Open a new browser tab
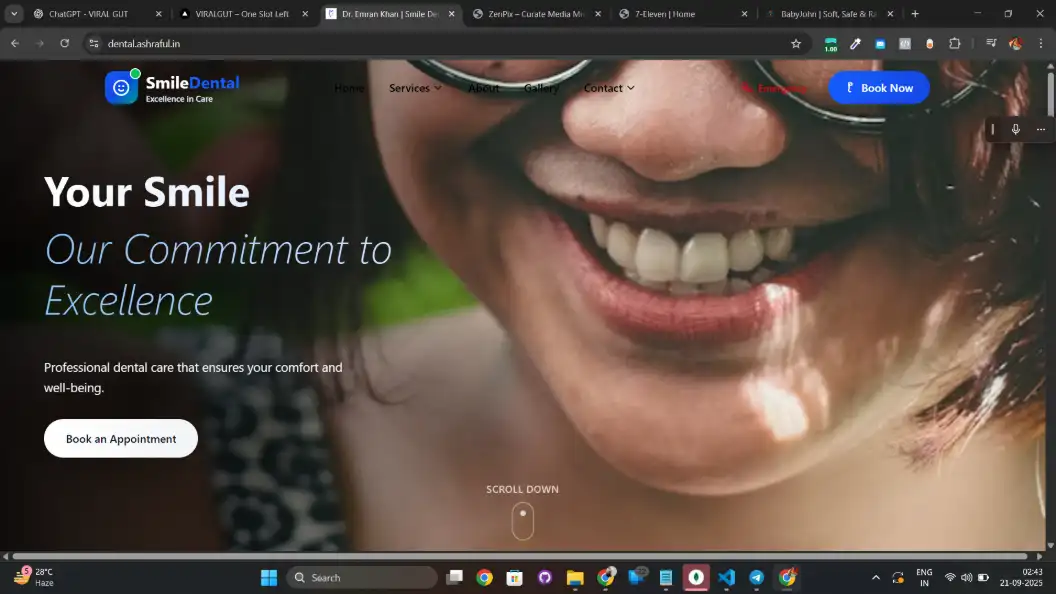The image size is (1056, 594). (x=915, y=13)
